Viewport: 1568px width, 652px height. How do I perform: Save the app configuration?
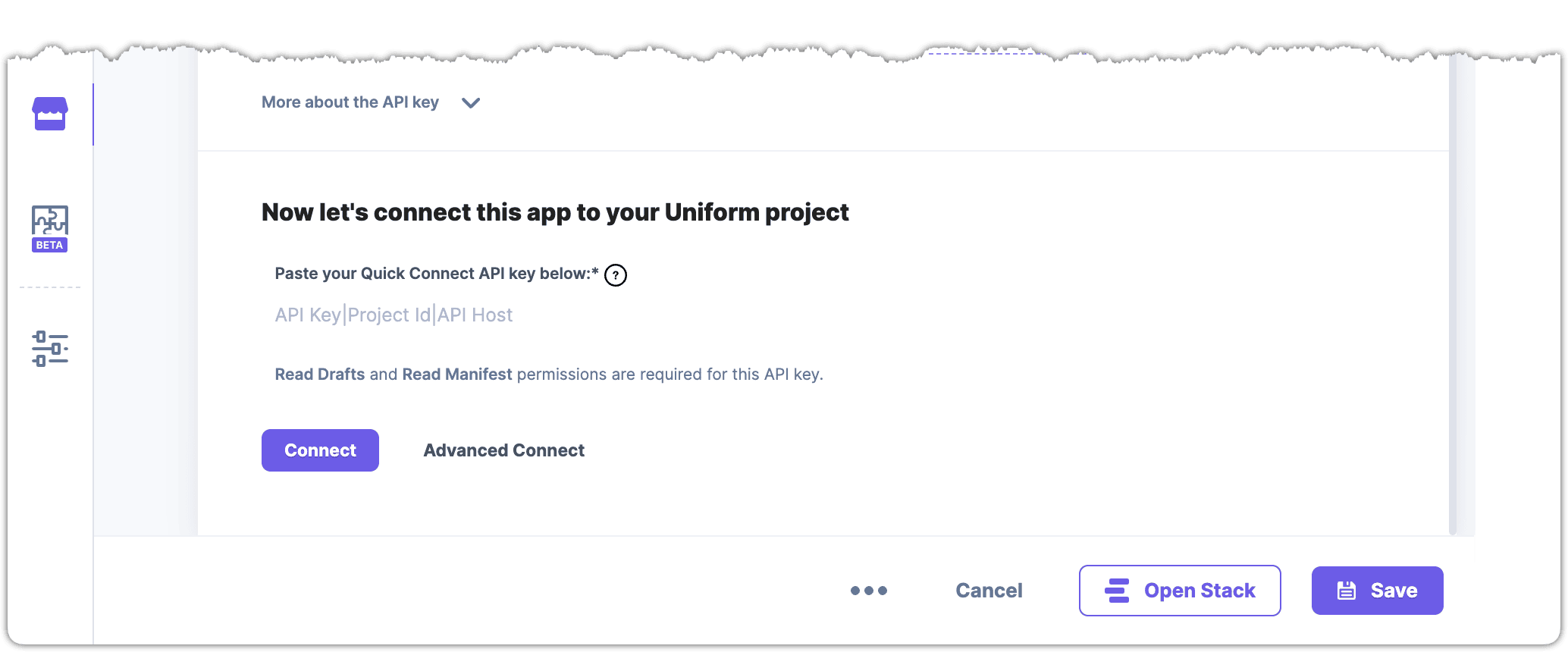point(1377,591)
